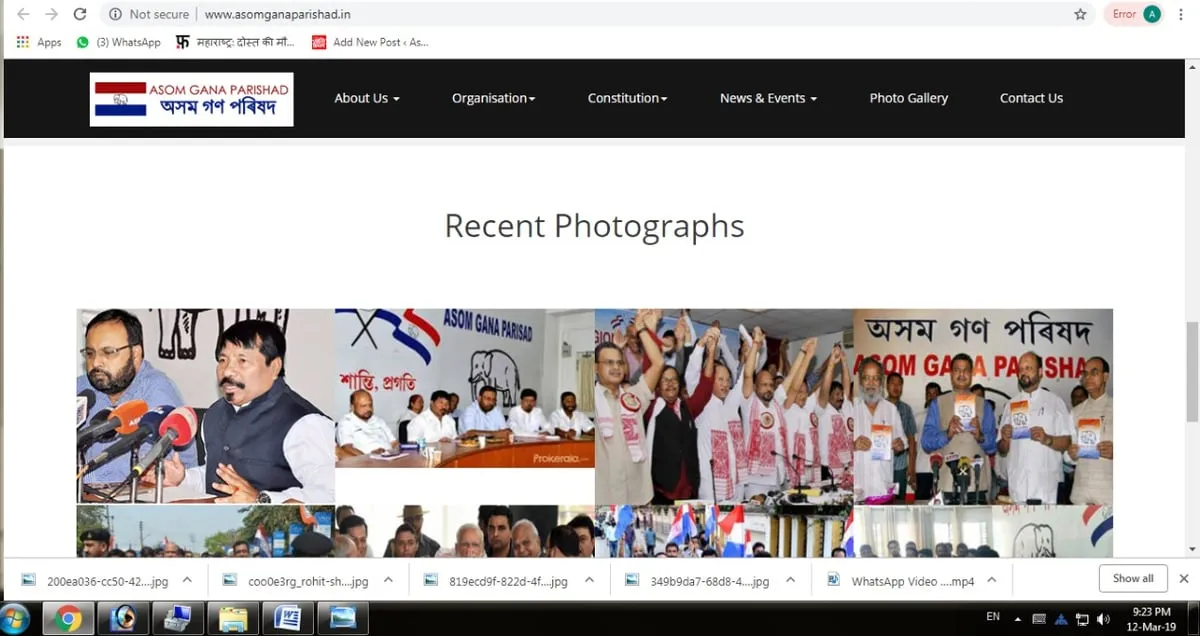Screen dimensions: 1200x636
Task: Open the Photo Gallery page
Action: click(x=909, y=98)
